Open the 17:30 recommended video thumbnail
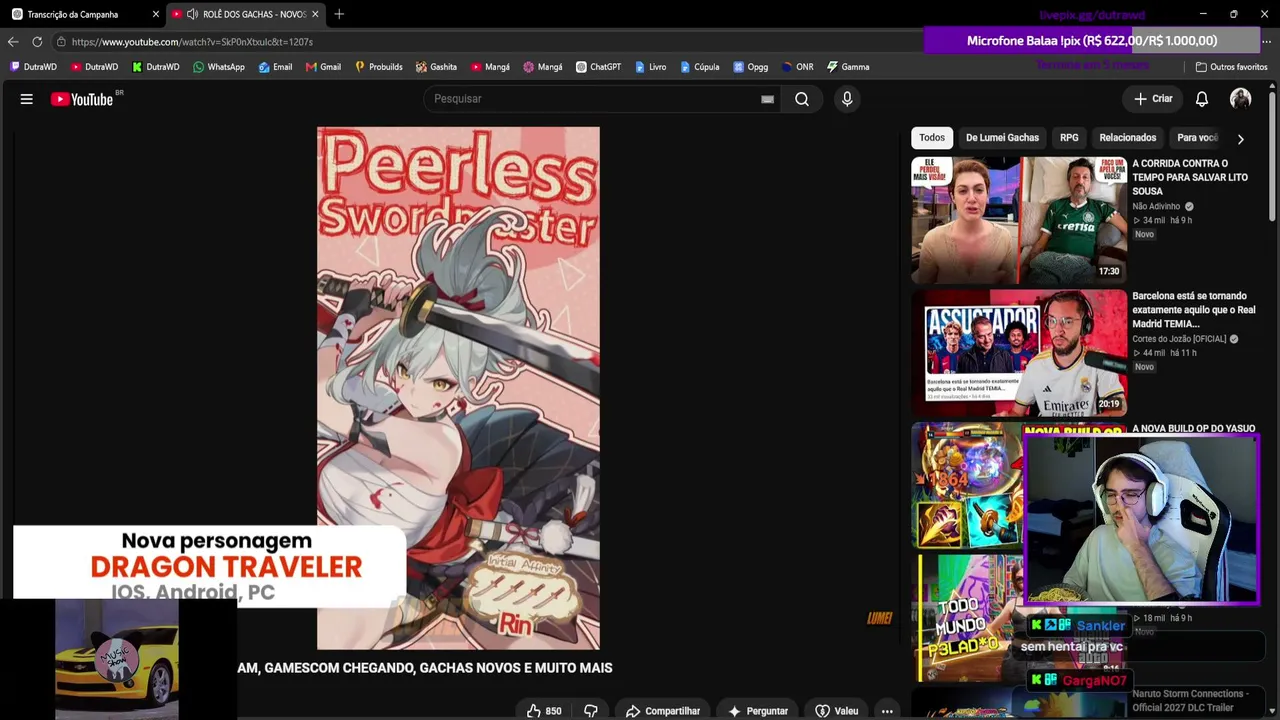Screen dimensions: 1280x720 point(1018,220)
